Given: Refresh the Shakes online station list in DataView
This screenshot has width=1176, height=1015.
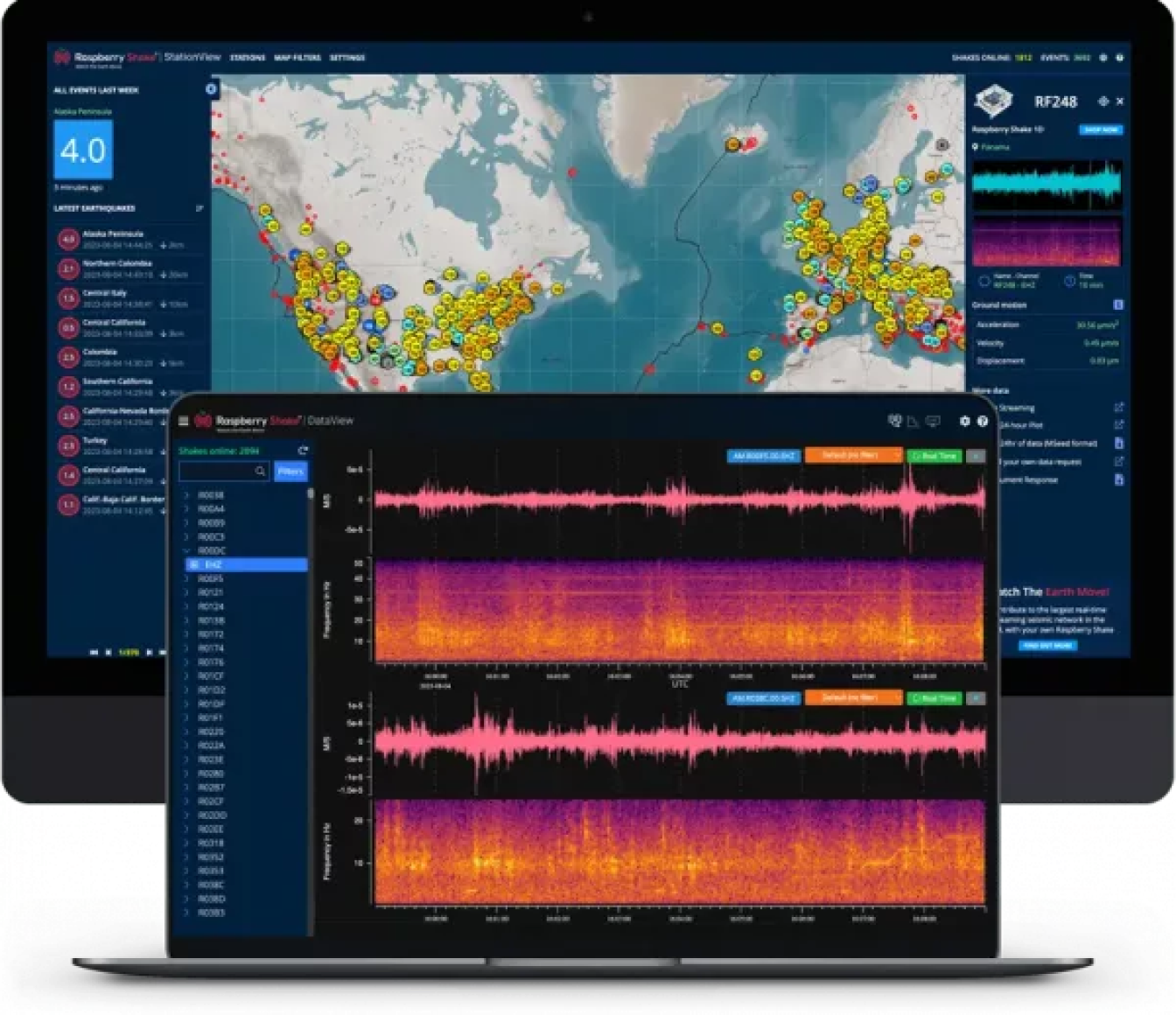Looking at the screenshot, I should tap(303, 451).
